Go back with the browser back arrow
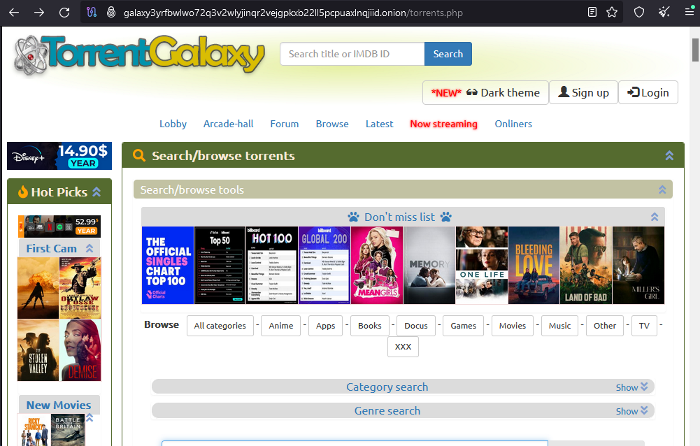The image size is (700, 446). (14, 13)
